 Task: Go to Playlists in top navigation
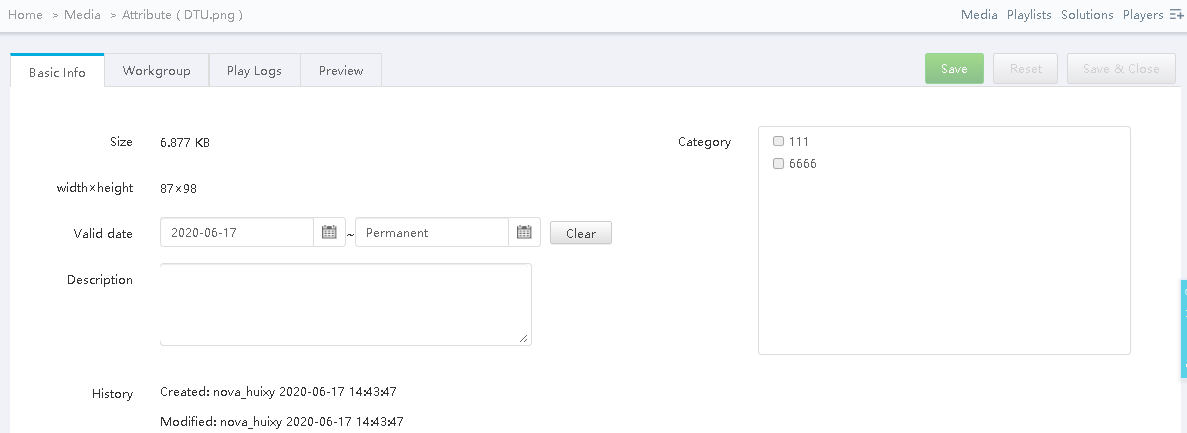[1029, 14]
